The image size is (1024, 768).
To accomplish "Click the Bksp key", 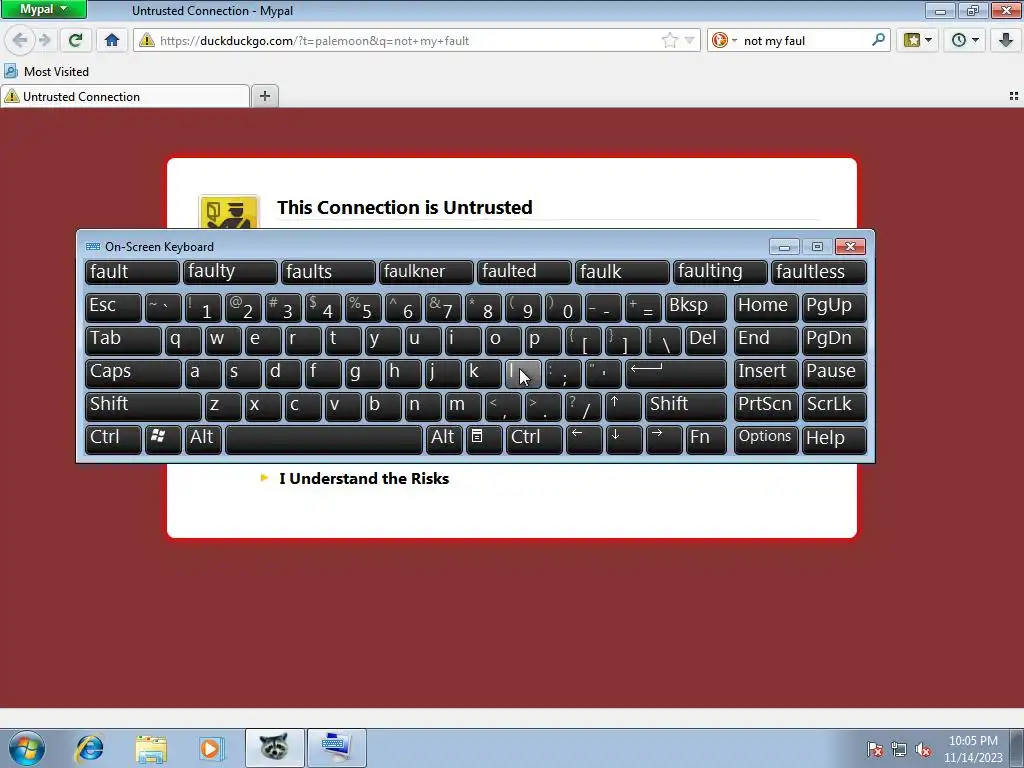I will 695,307.
